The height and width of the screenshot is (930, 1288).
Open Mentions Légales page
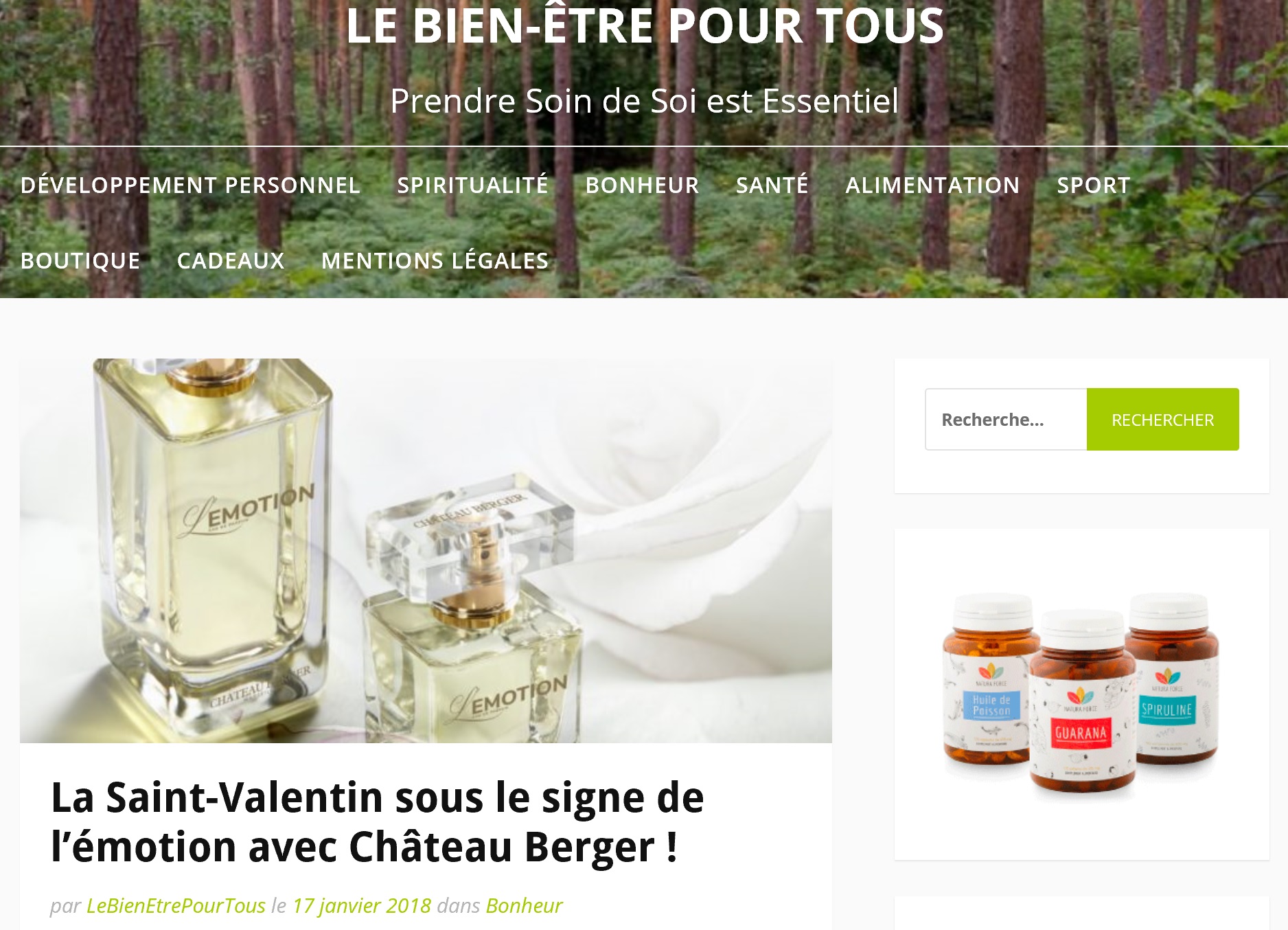[435, 260]
